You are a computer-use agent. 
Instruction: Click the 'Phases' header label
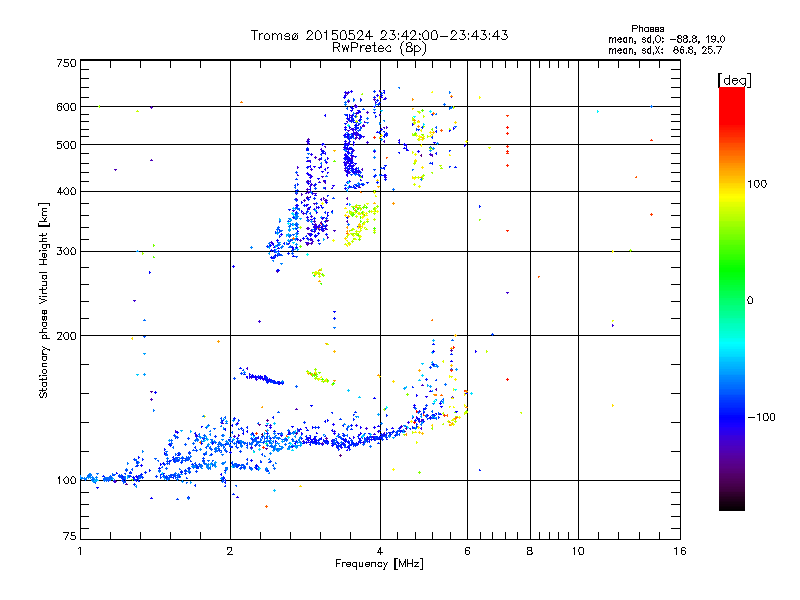pyautogui.click(x=647, y=29)
